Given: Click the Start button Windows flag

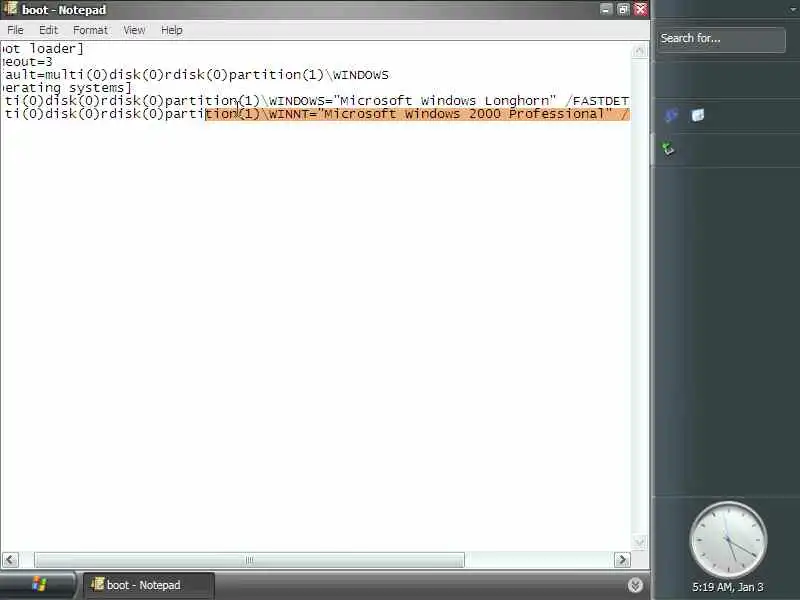Looking at the screenshot, I should click(39, 584).
